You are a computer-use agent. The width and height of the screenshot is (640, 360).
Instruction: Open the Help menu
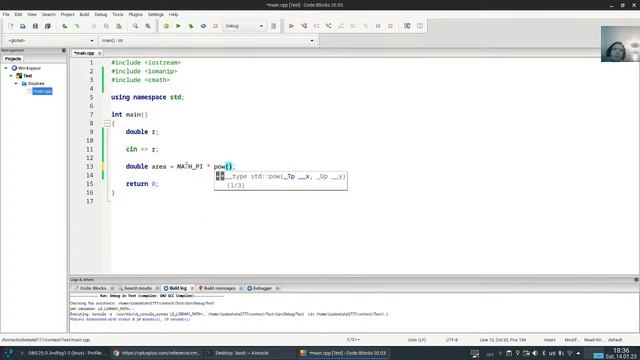click(173, 14)
